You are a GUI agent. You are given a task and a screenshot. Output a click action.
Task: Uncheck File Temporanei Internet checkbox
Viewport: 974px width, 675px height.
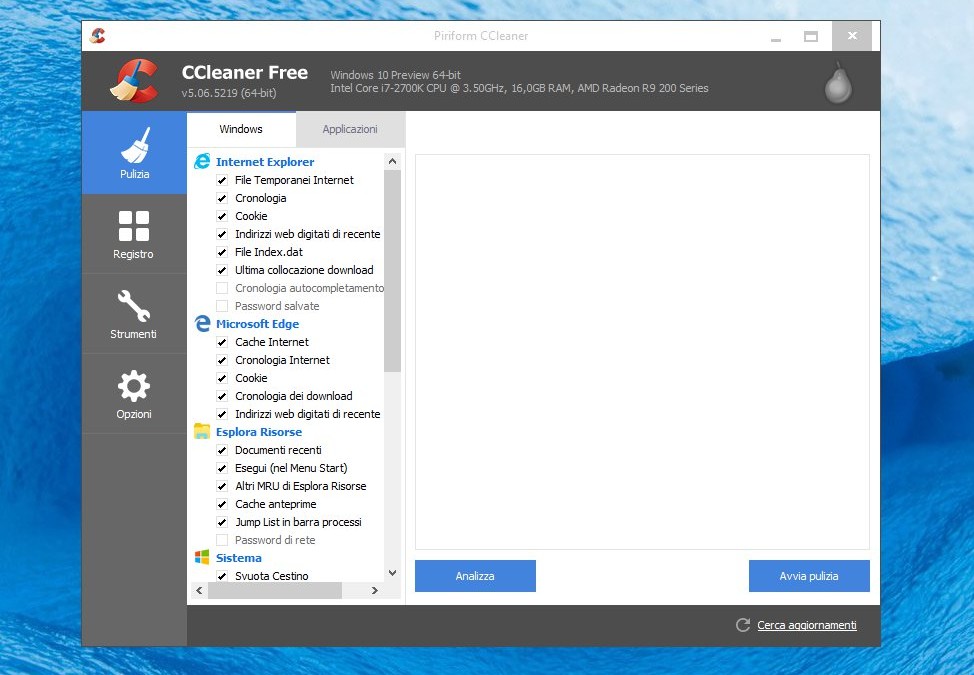pos(222,180)
